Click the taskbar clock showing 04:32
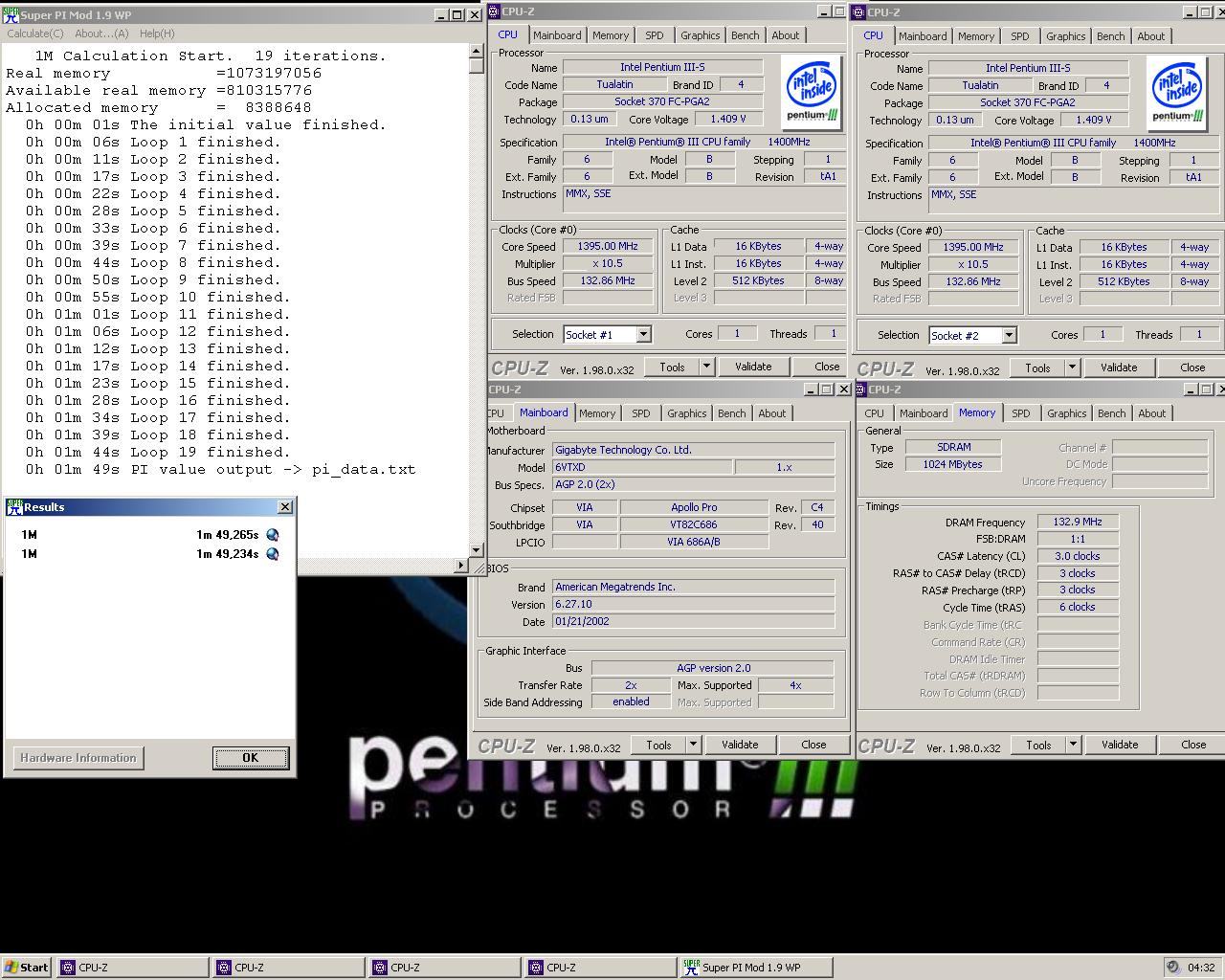Screen dimensions: 1225x980 coord(1201,968)
